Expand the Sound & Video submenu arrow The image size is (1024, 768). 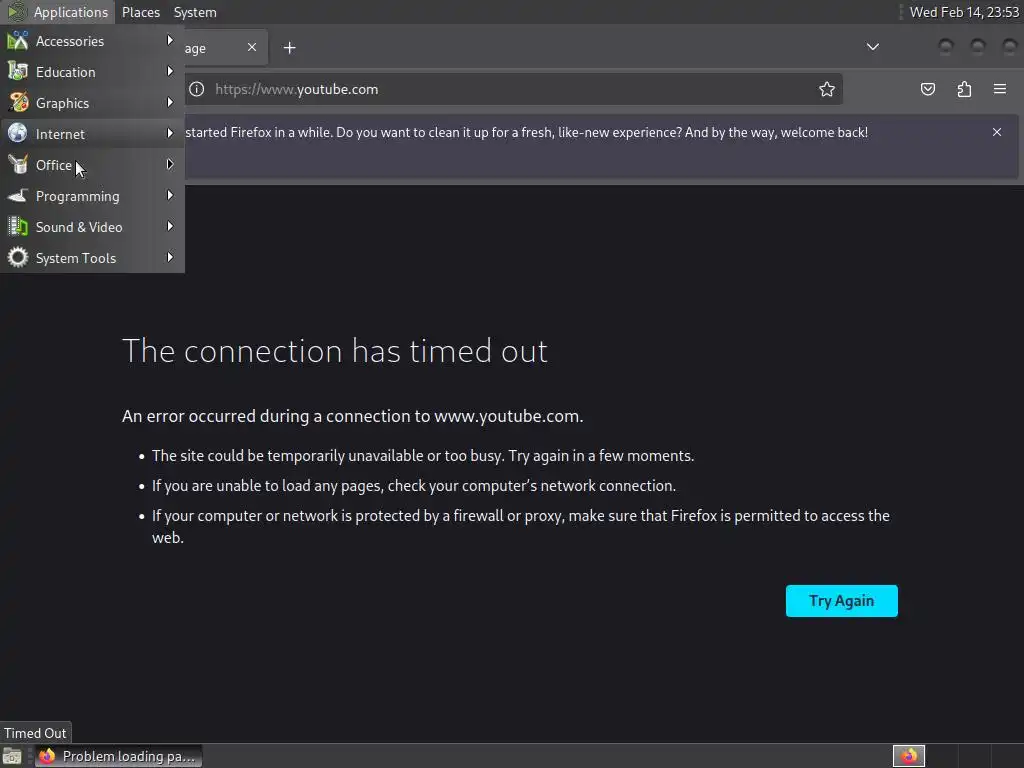click(170, 227)
